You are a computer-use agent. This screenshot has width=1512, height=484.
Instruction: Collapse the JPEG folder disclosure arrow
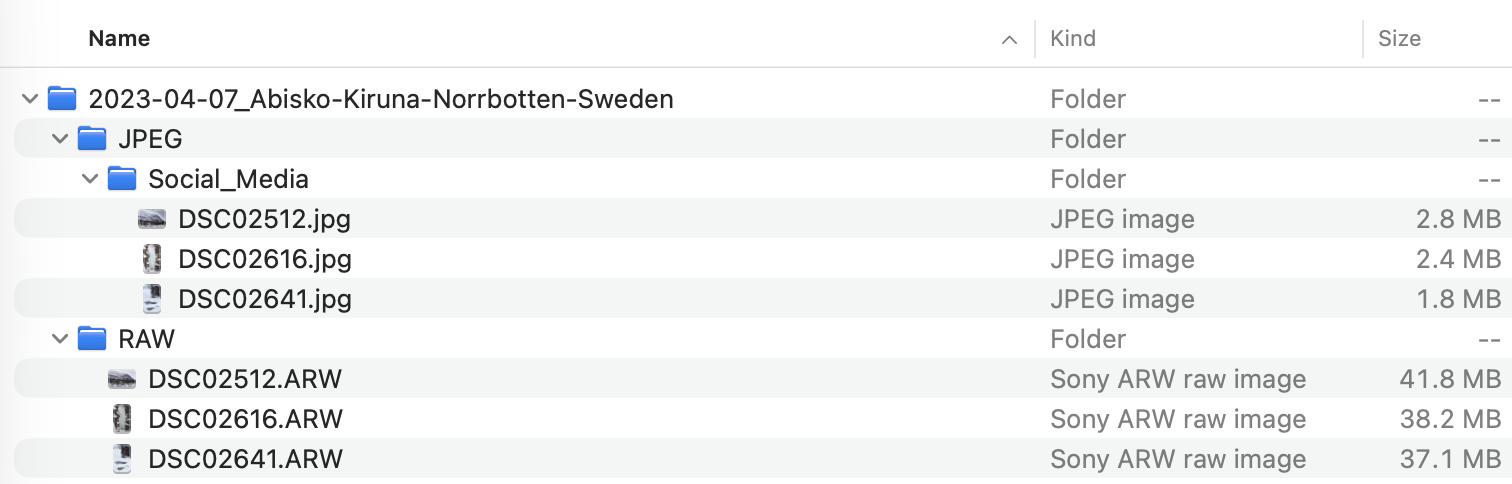(60, 139)
